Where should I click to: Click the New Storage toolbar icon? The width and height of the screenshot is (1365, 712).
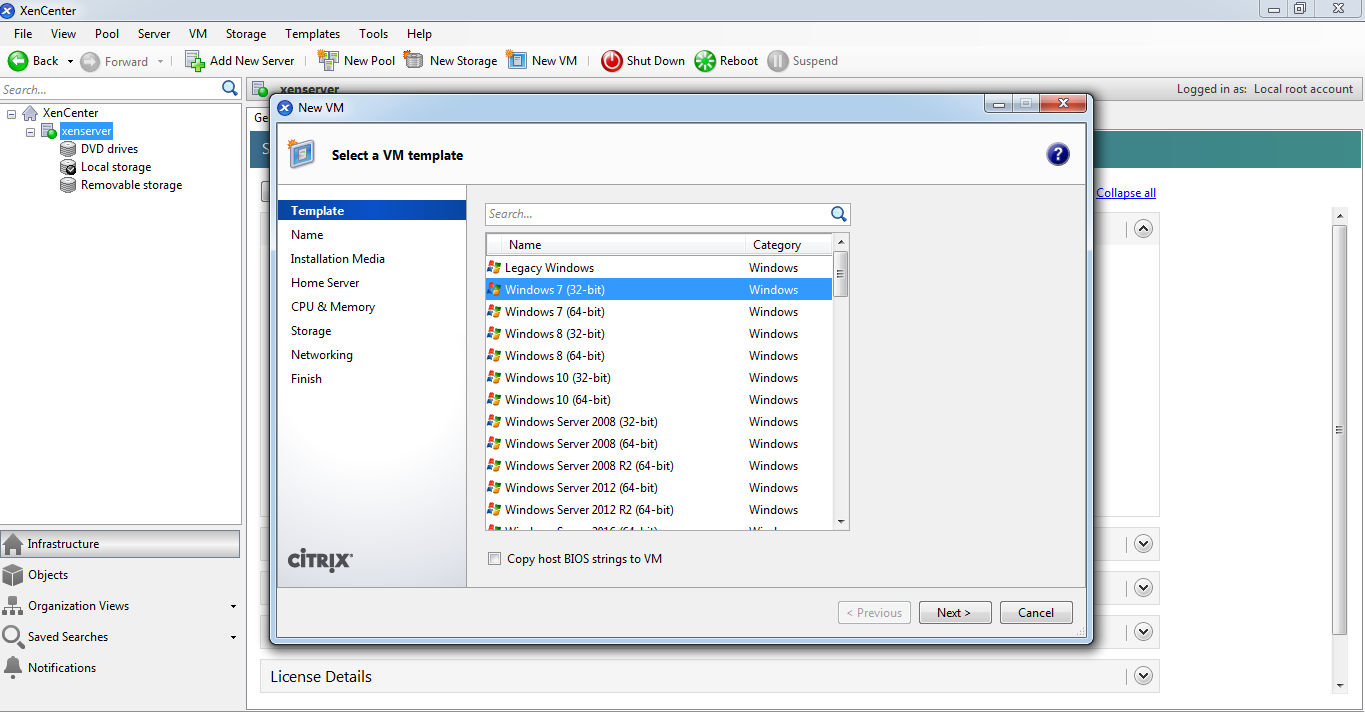coord(414,61)
